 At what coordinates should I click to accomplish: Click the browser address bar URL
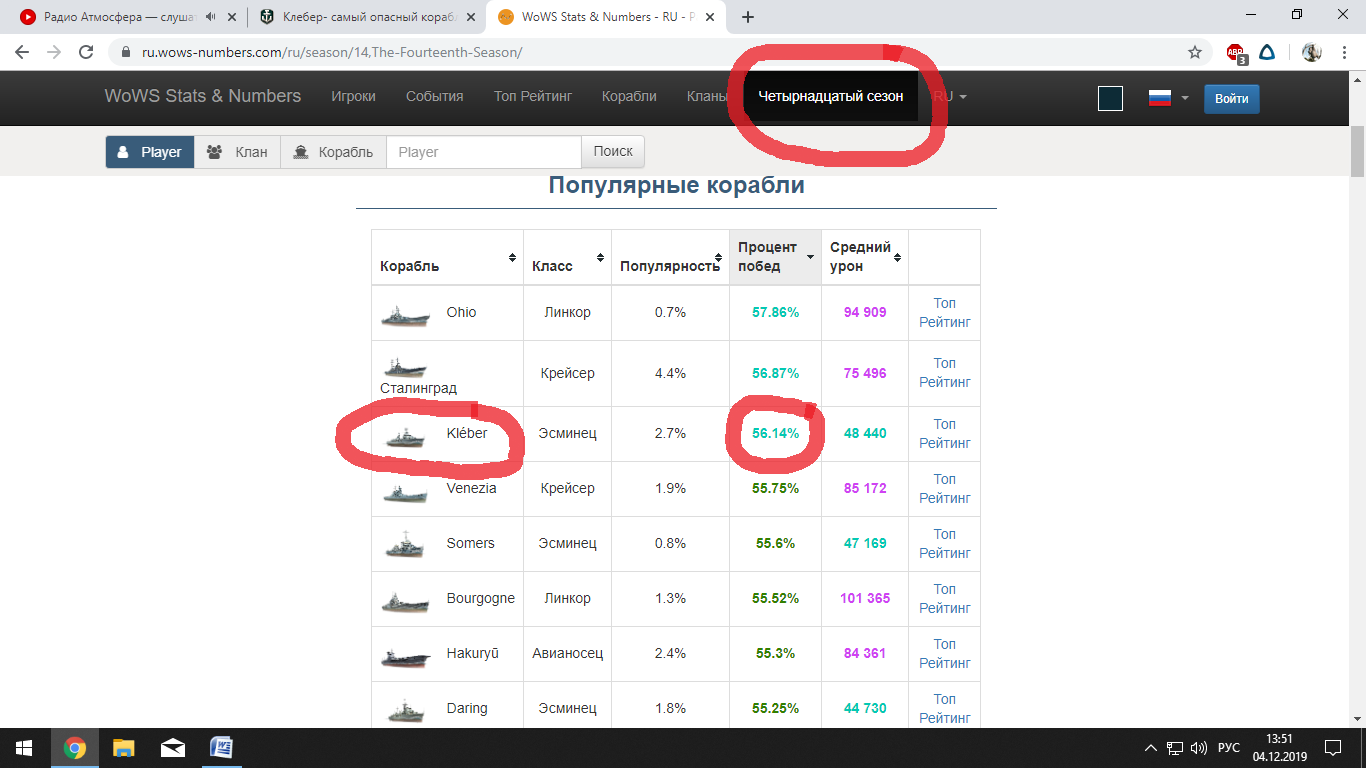[332, 52]
